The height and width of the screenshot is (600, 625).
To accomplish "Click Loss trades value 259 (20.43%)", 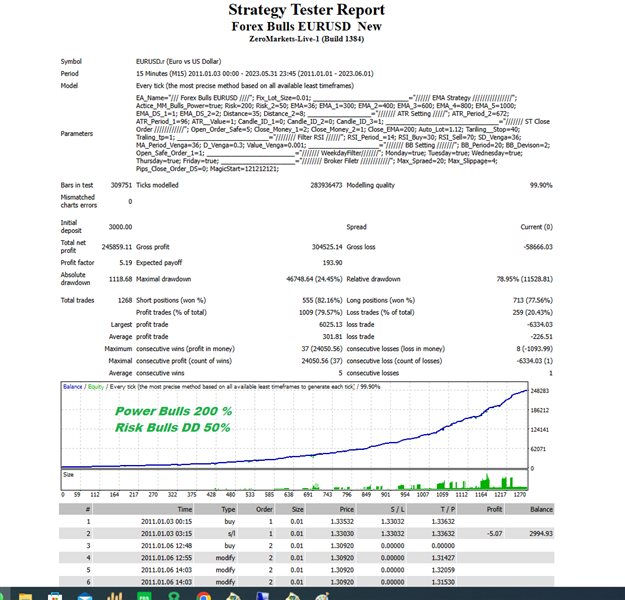I will [533, 312].
